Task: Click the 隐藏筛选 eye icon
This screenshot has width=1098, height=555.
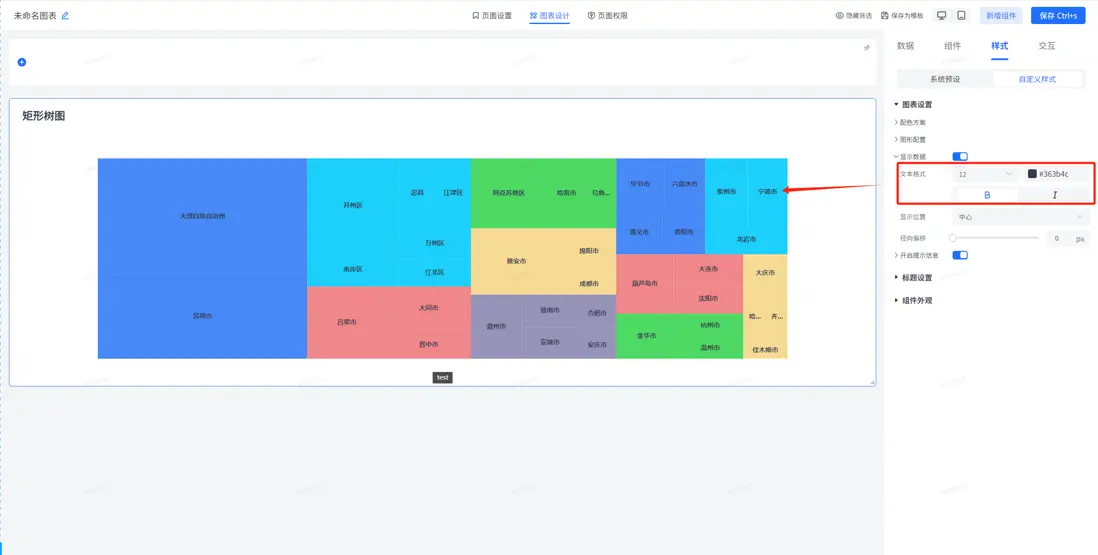Action: point(840,15)
